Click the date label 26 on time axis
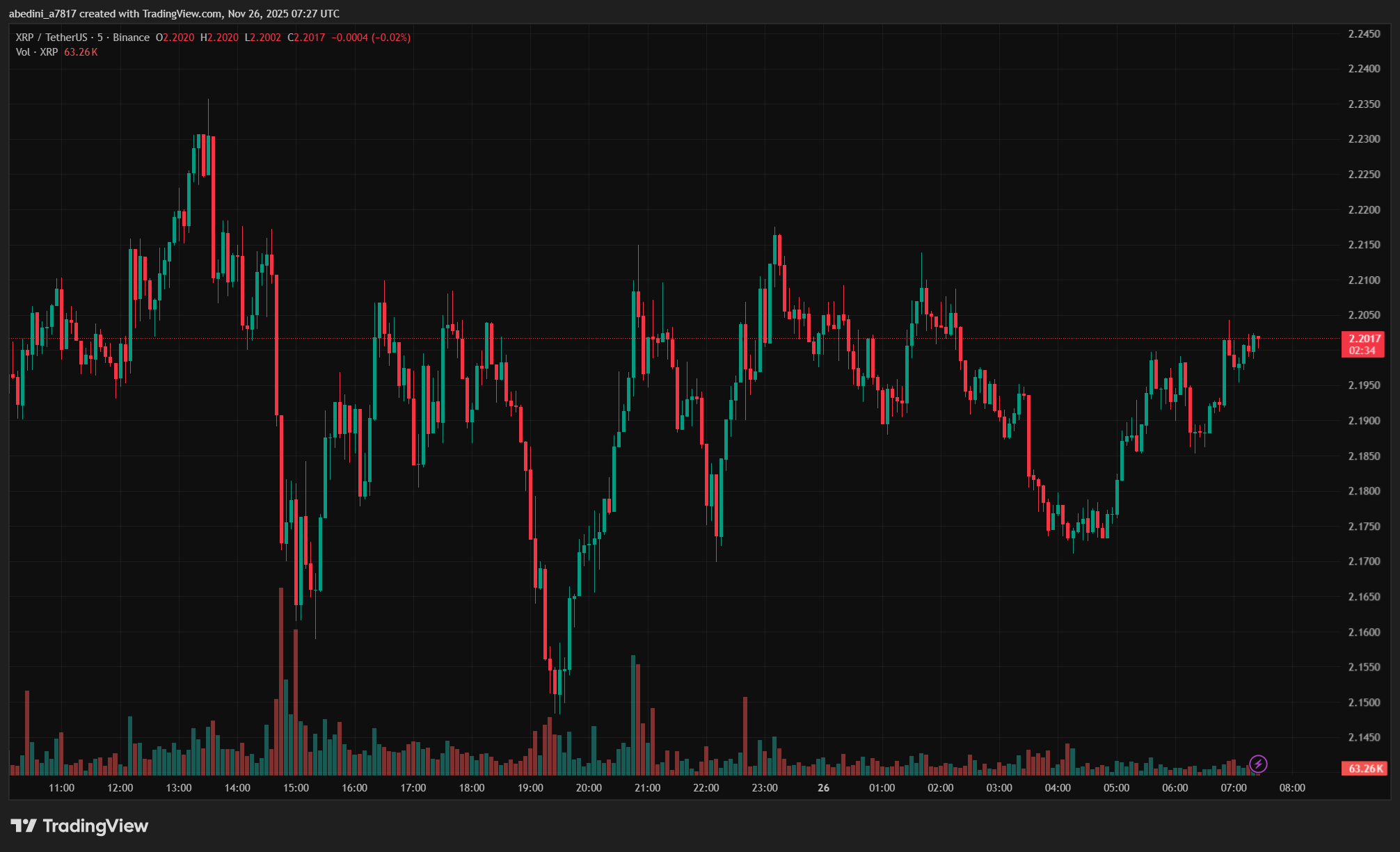 823,788
